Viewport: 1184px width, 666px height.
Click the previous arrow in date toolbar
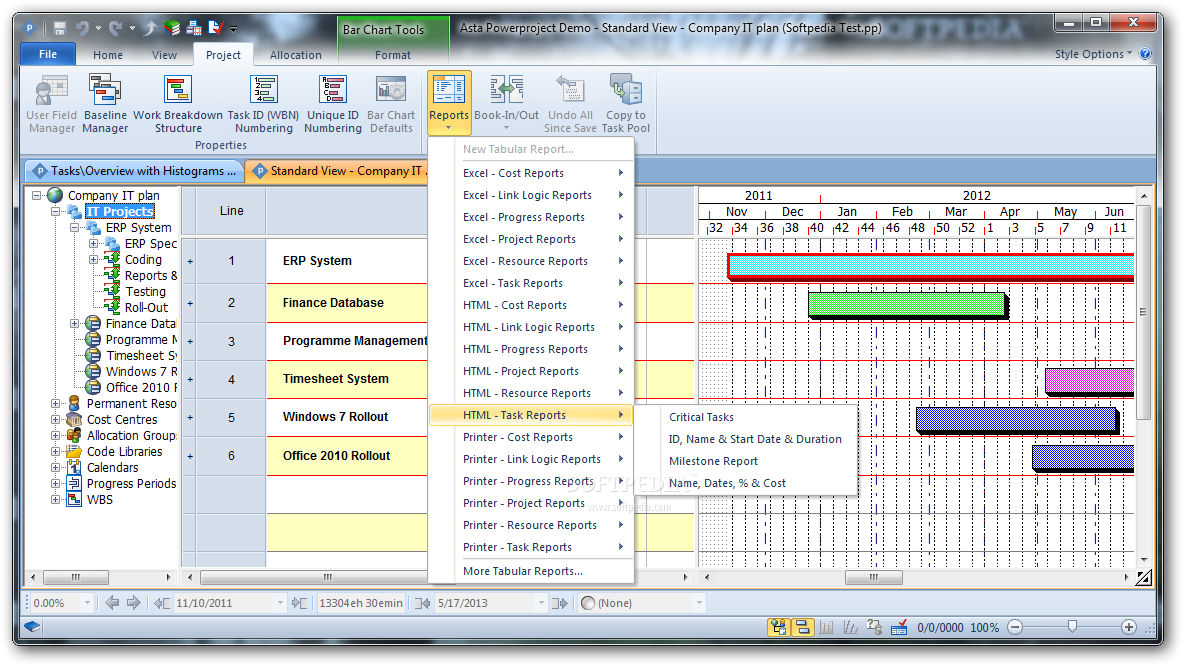pos(113,603)
